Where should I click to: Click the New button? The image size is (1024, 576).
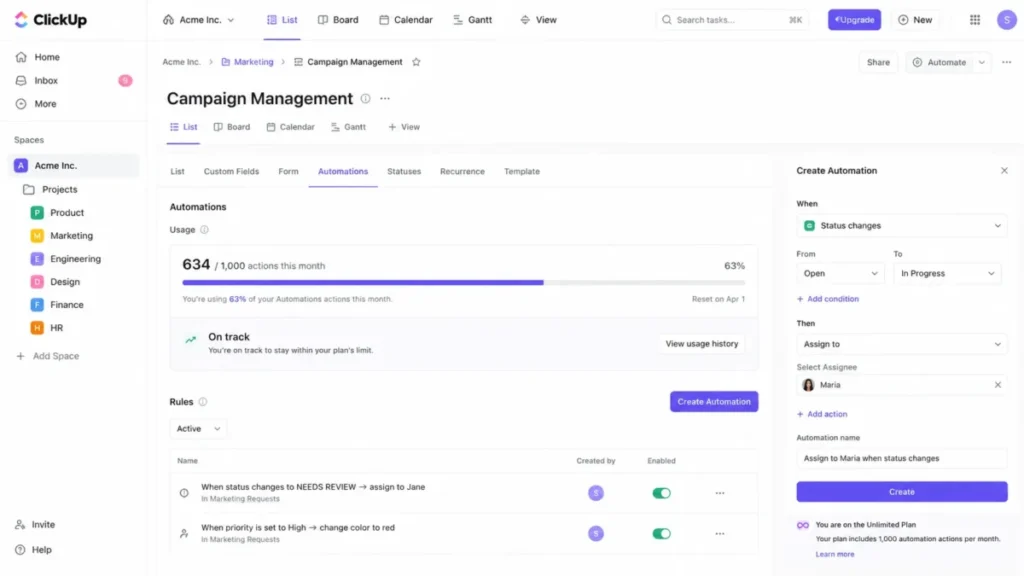pos(915,20)
